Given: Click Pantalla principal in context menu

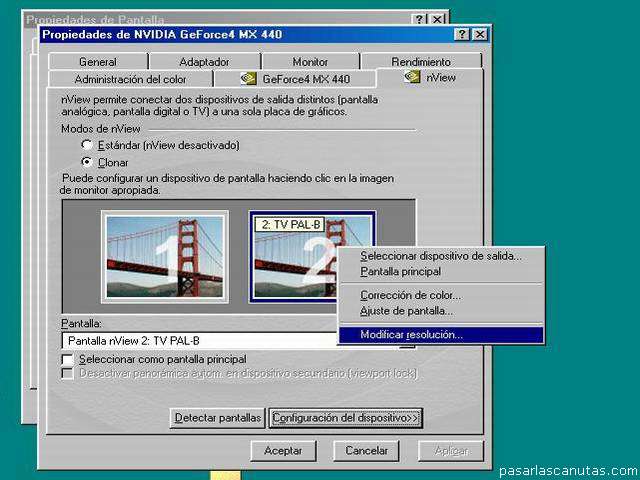Looking at the screenshot, I should (x=400, y=271).
